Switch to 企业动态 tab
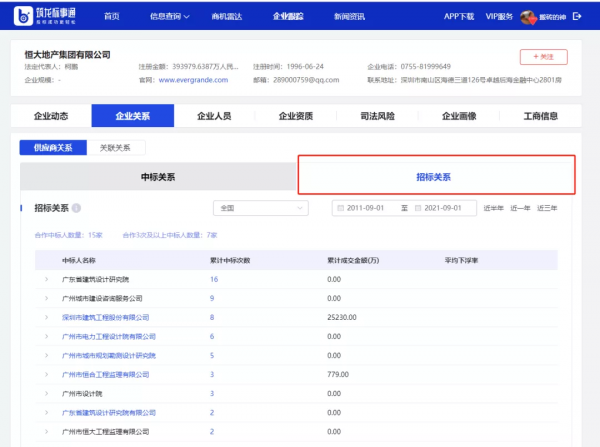This screenshot has width=600, height=447. click(x=51, y=116)
